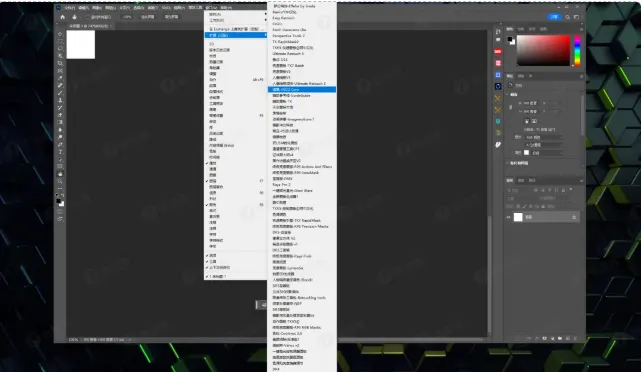641x372 pixels.
Task: Choose VSCO Cam in the extensions submenu
Action: pos(302,90)
